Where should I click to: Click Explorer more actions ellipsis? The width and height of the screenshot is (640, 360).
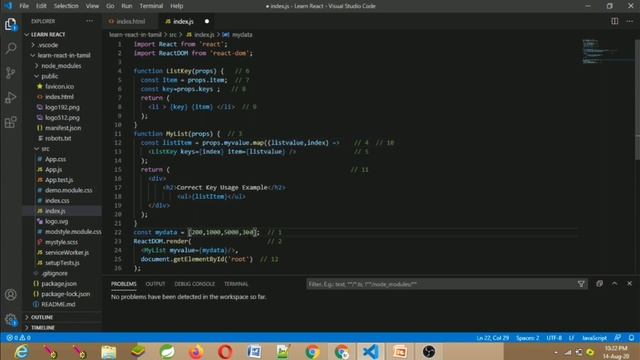click(89, 21)
